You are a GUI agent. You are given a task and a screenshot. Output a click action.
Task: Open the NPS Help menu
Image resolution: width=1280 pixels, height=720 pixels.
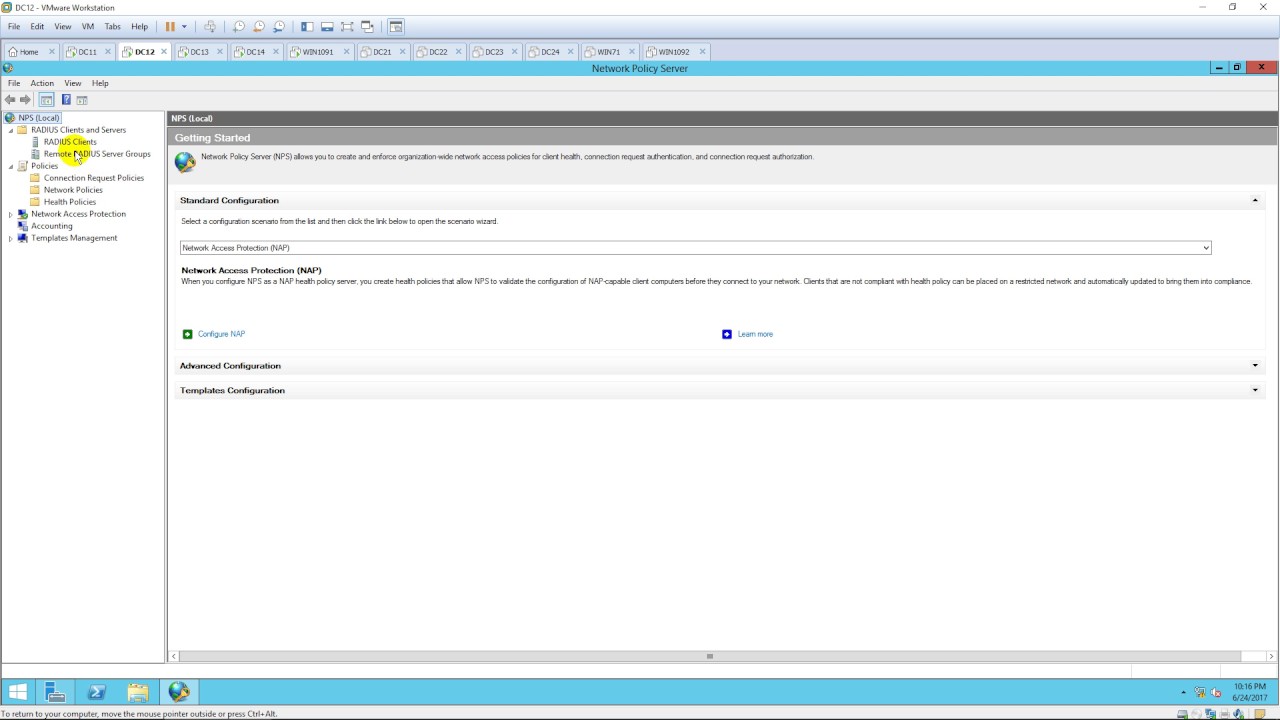(100, 83)
